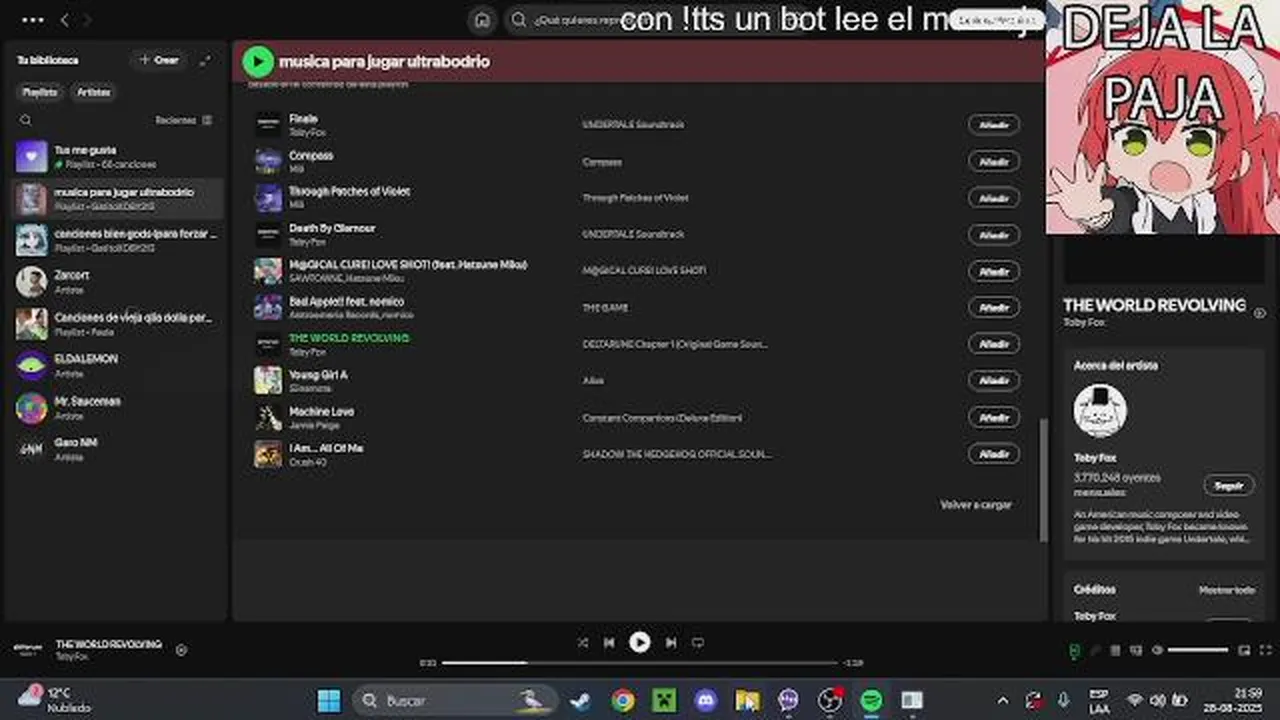Click the Machine Love album cover thumbnail
The width and height of the screenshot is (1280, 720).
(268, 417)
